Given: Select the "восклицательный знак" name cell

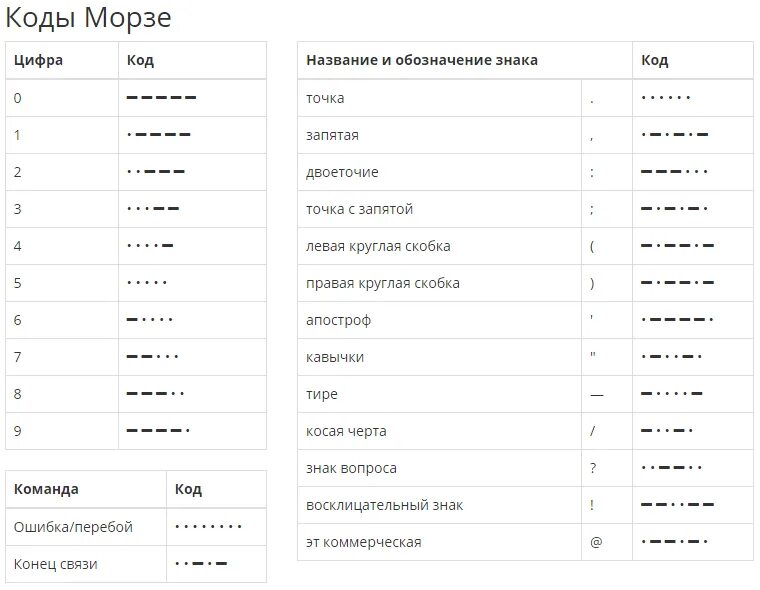Looking at the screenshot, I should pos(384,505).
